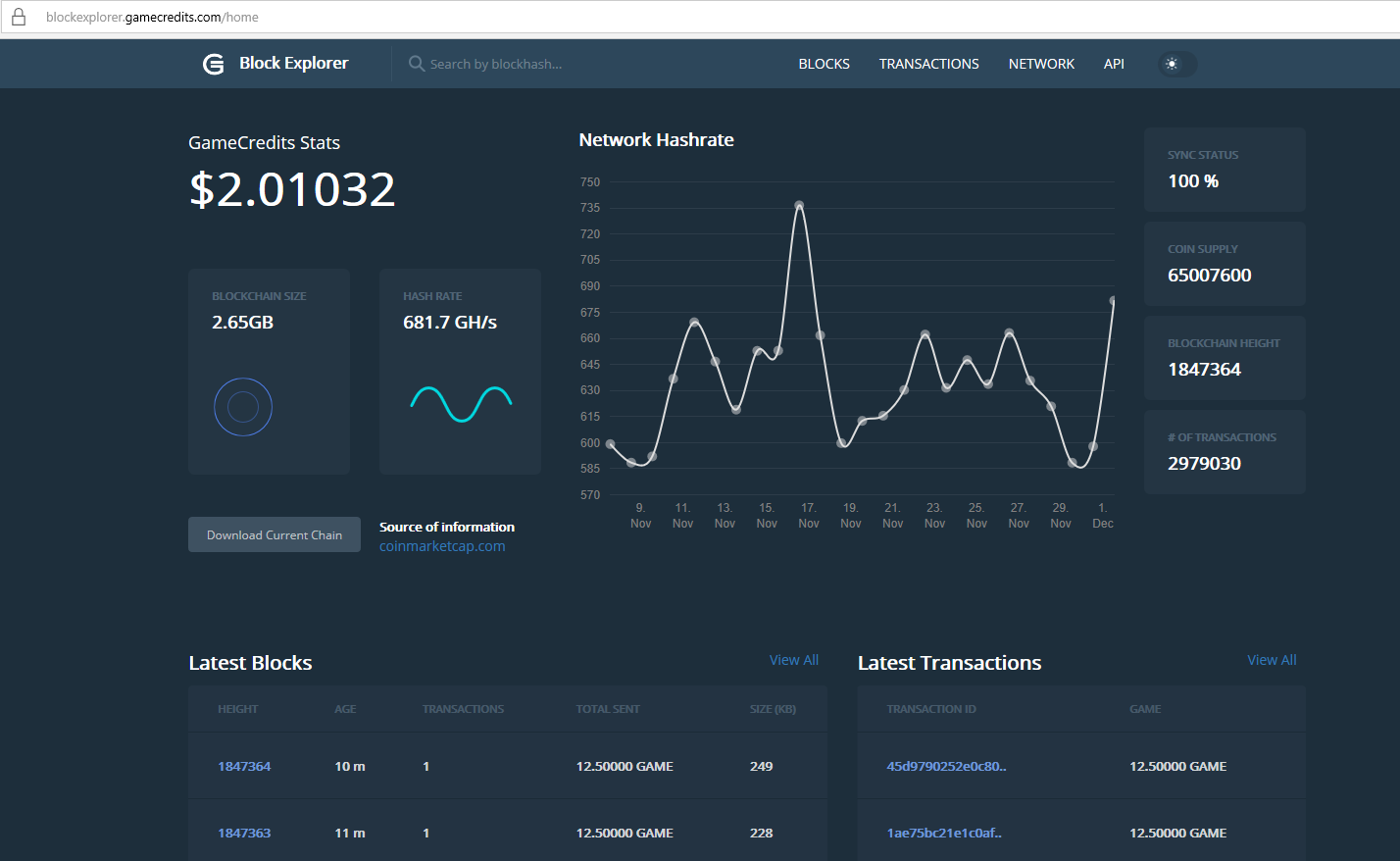Click the 100 % sync status value
The width and height of the screenshot is (1400, 861).
(1193, 180)
